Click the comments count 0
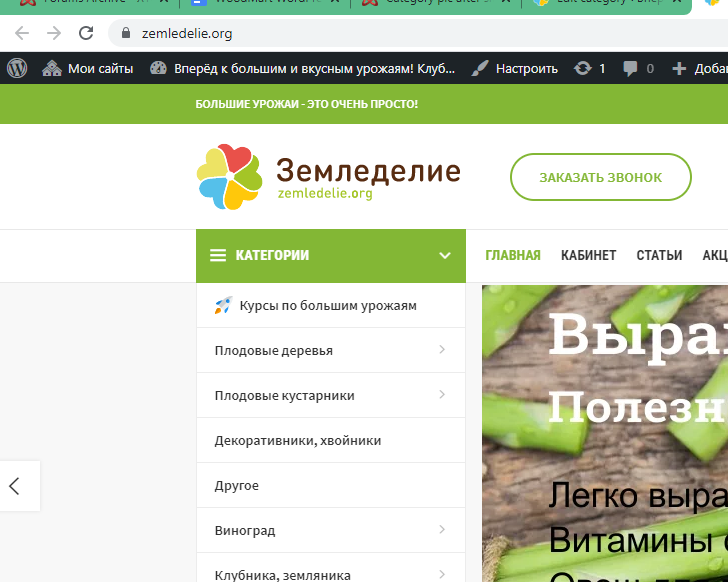 (650, 69)
